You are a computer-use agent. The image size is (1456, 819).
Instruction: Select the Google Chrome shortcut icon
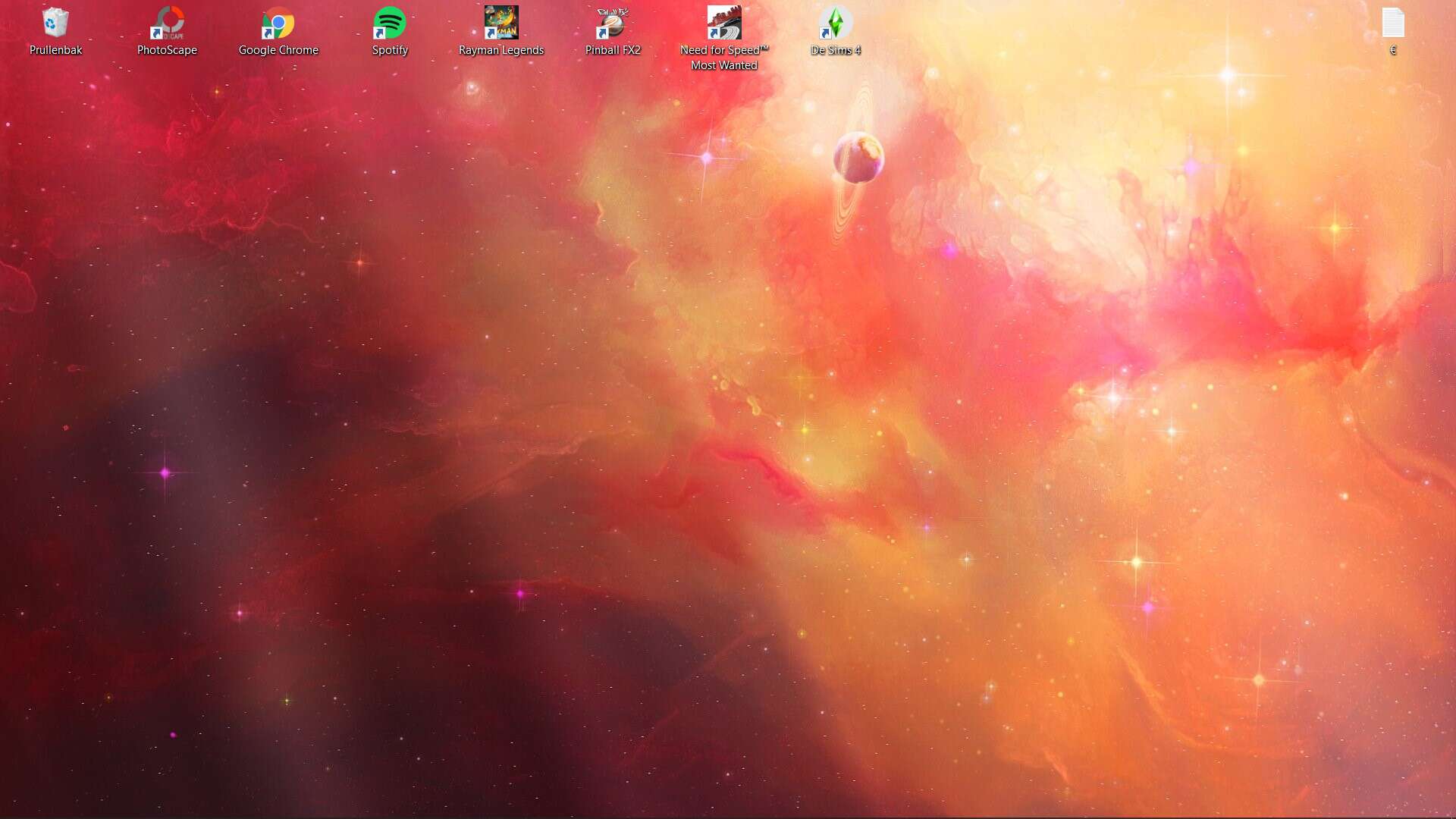(x=278, y=23)
